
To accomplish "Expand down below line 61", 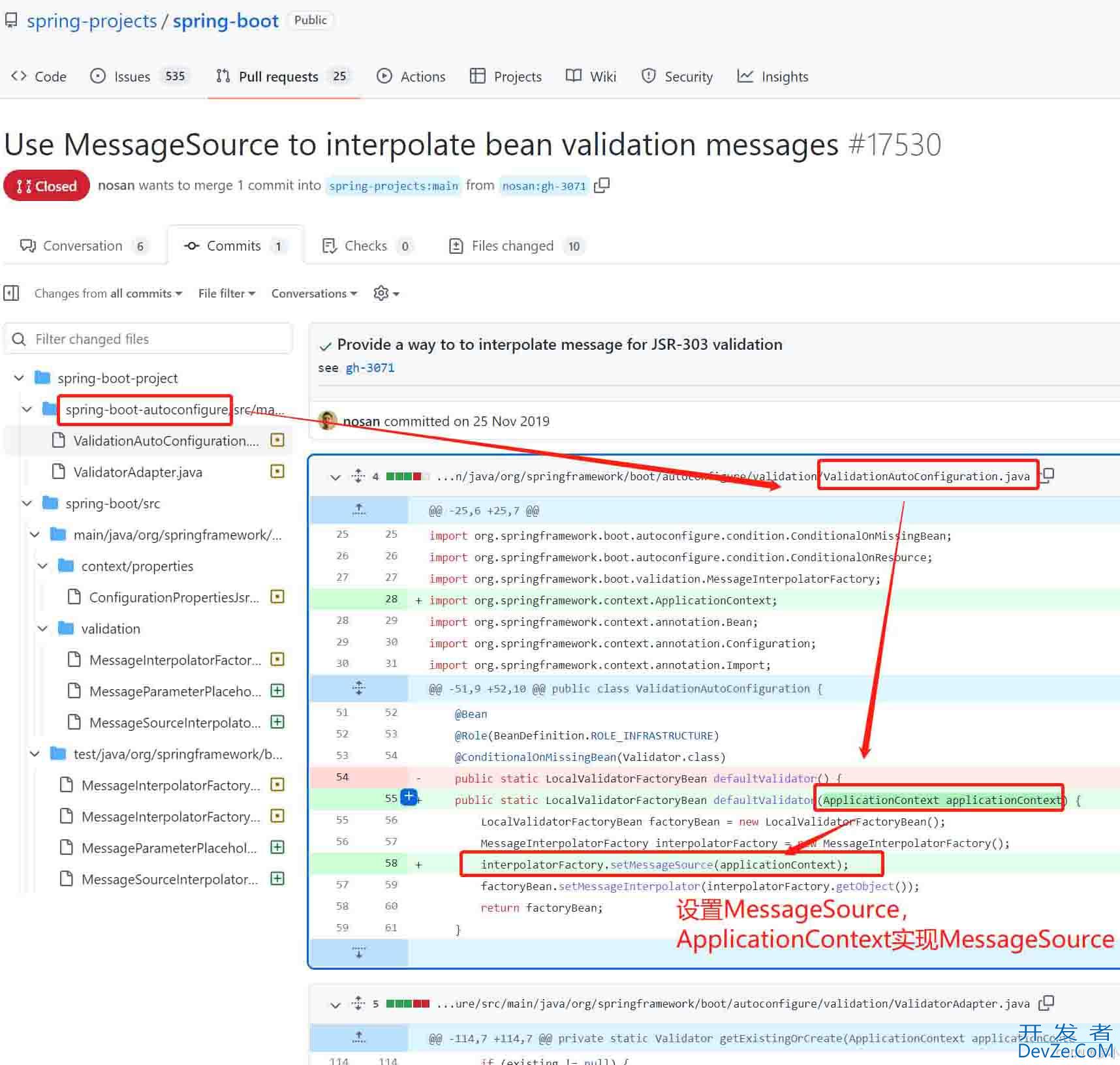I will (x=359, y=953).
